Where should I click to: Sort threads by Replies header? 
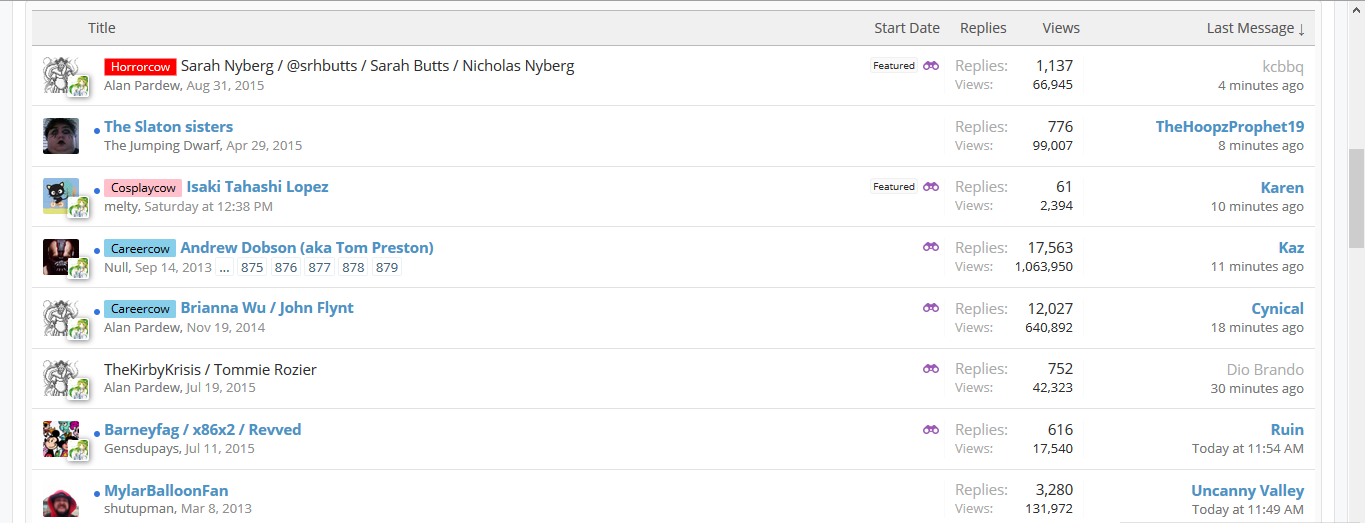point(983,28)
